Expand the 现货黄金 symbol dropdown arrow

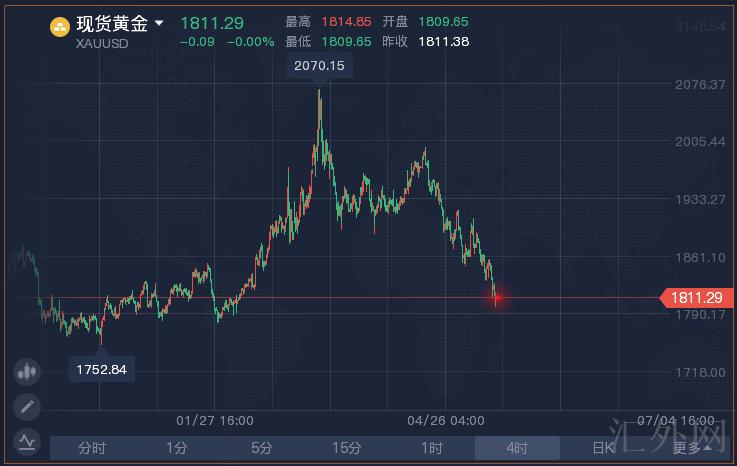click(x=159, y=23)
